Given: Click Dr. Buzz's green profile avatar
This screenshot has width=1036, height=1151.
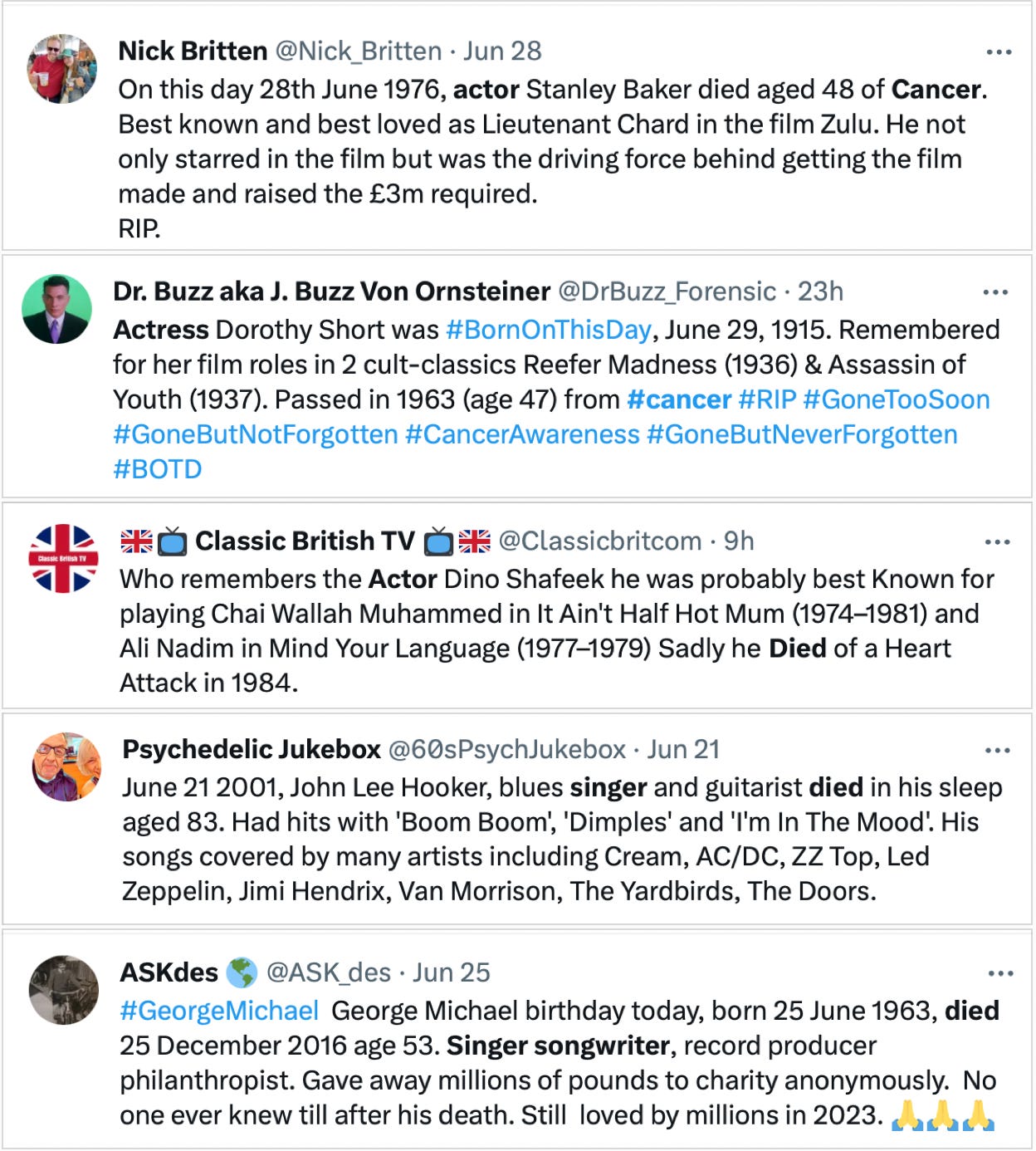Looking at the screenshot, I should pyautogui.click(x=56, y=309).
